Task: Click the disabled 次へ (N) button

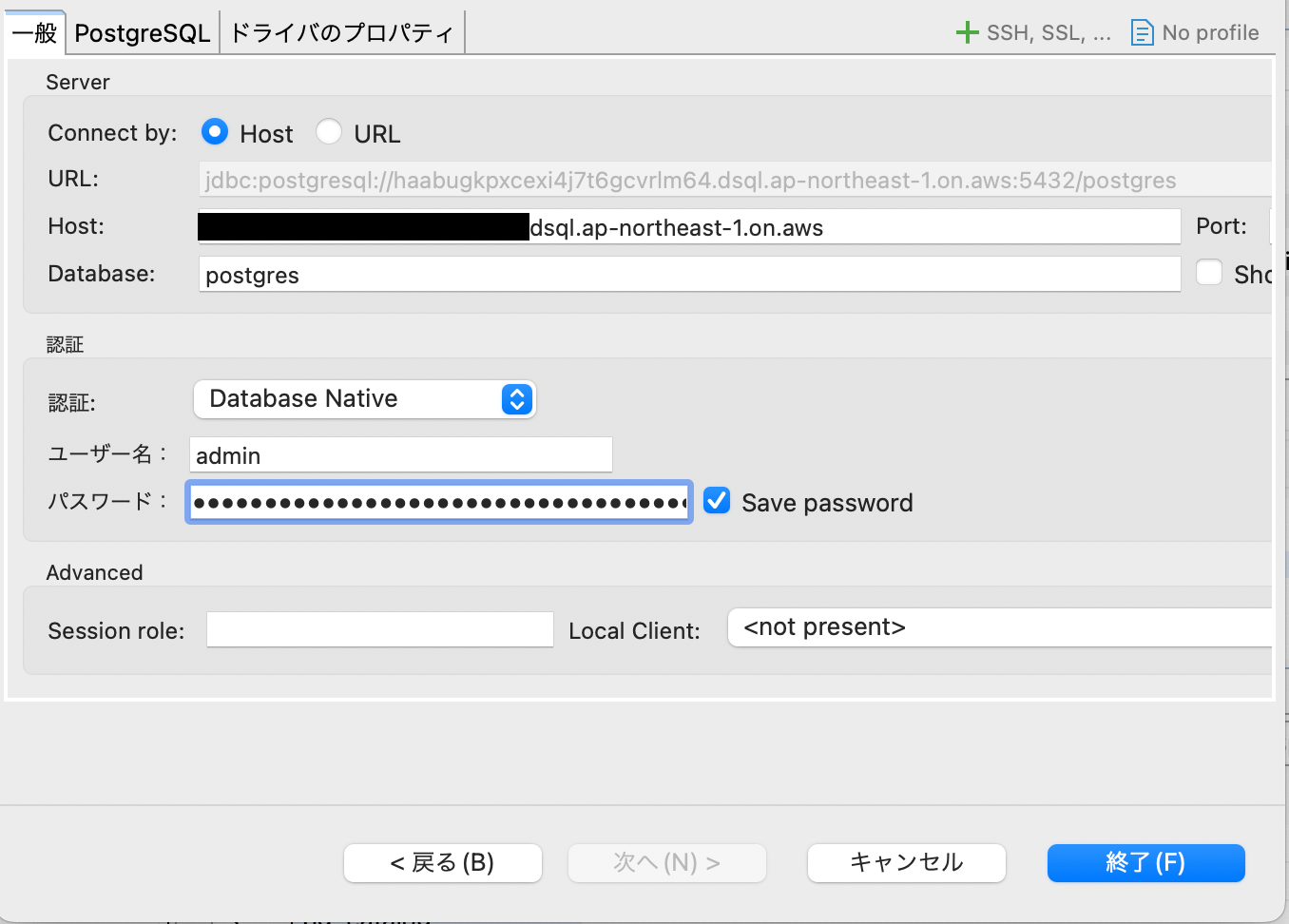Action: click(667, 862)
